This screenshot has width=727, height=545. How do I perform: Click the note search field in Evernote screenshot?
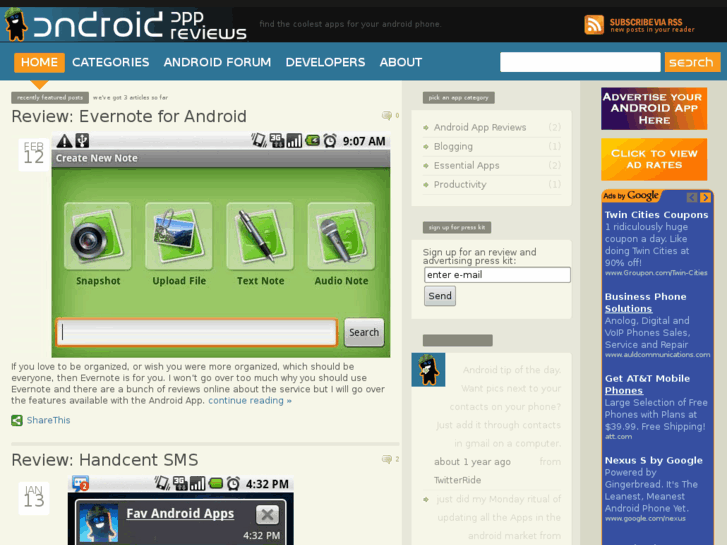[197, 332]
